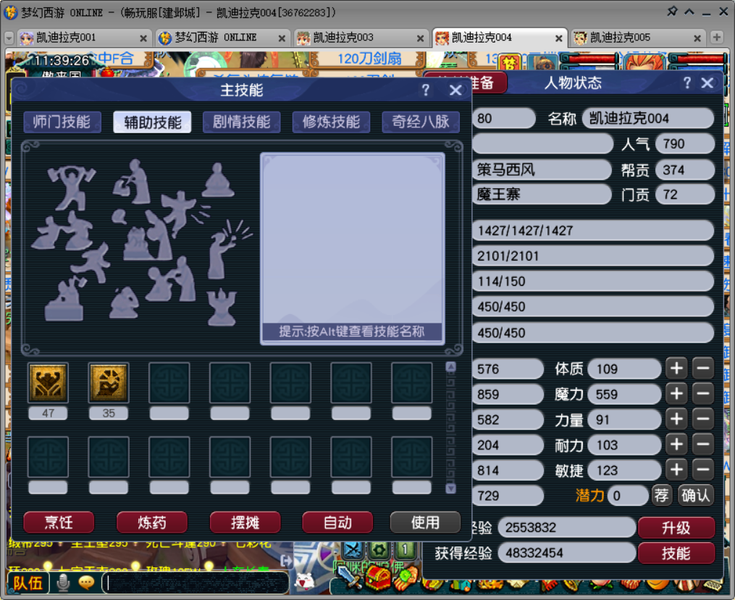This screenshot has height=600, width=735.
Task: Close the 凯迪拉克005 tab
Action: click(x=697, y=38)
